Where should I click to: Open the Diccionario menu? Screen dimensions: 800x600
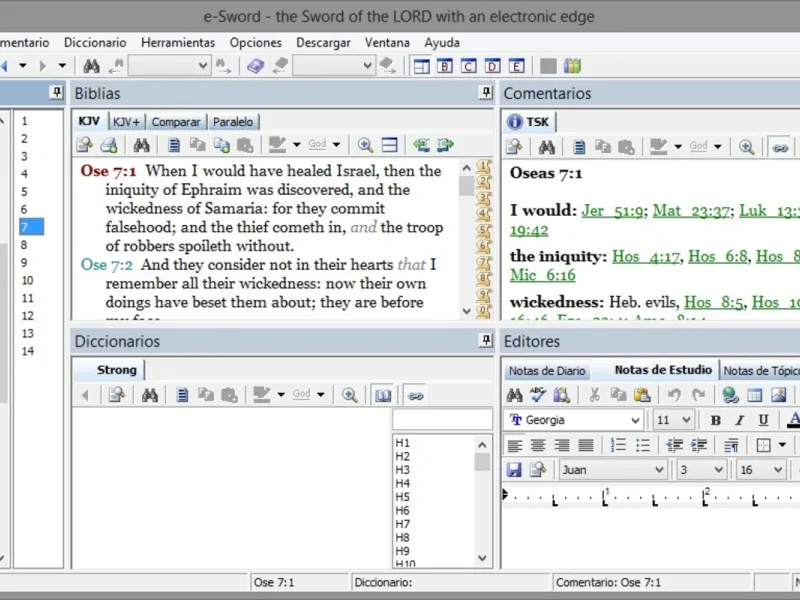(x=95, y=43)
